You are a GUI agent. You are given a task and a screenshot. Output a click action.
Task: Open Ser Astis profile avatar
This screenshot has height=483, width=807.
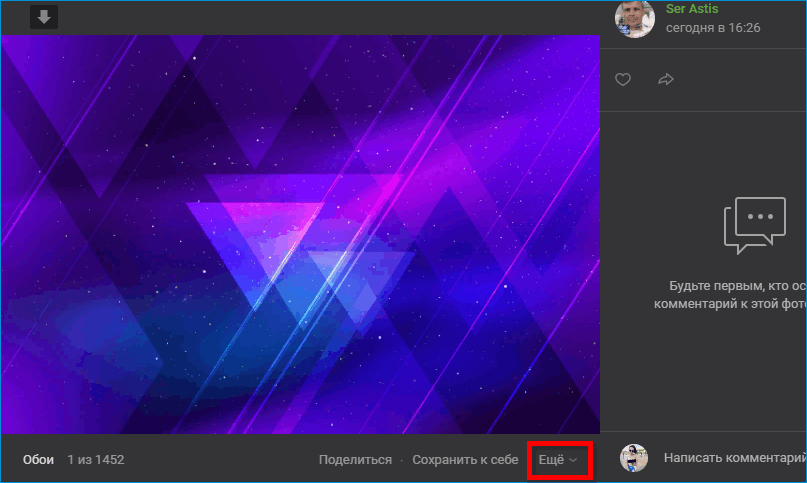tap(634, 18)
